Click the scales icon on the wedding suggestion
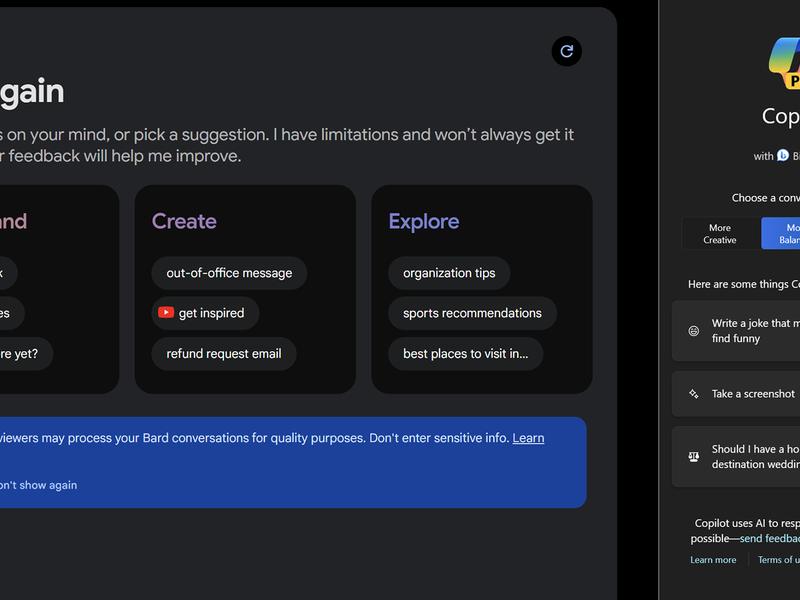This screenshot has height=600, width=800. click(x=694, y=457)
